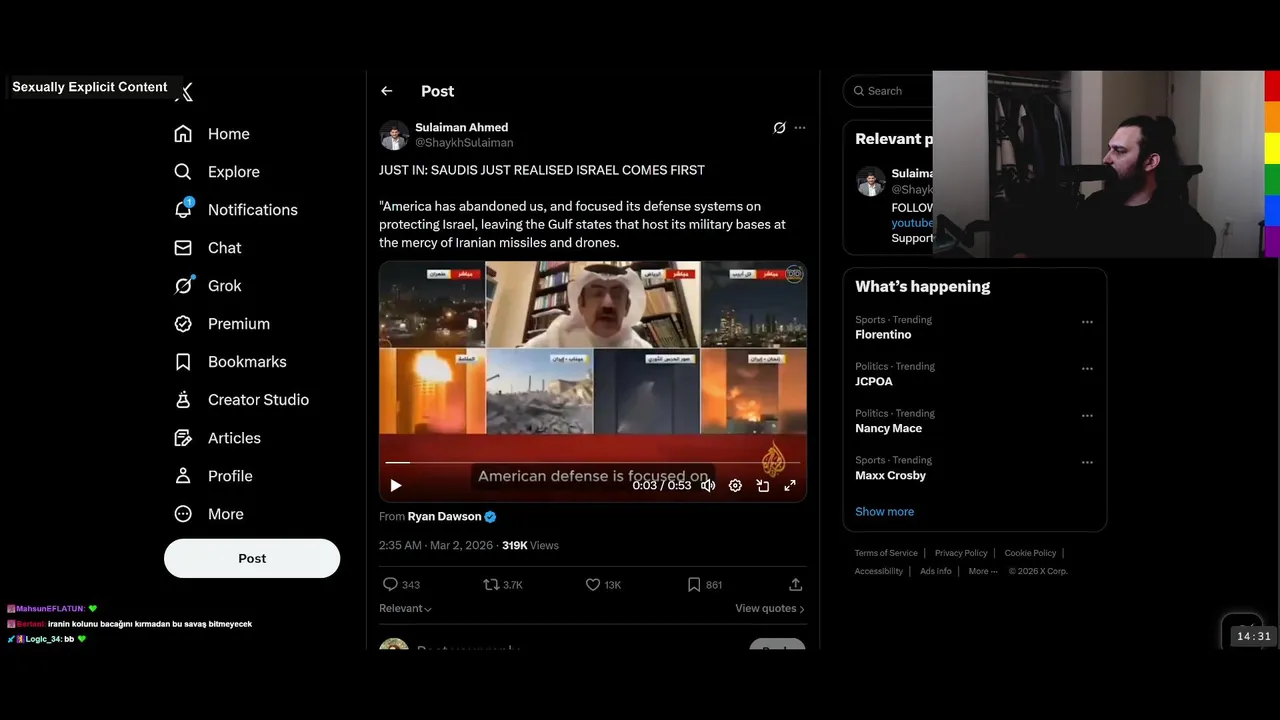Open video settings gear

point(735,485)
